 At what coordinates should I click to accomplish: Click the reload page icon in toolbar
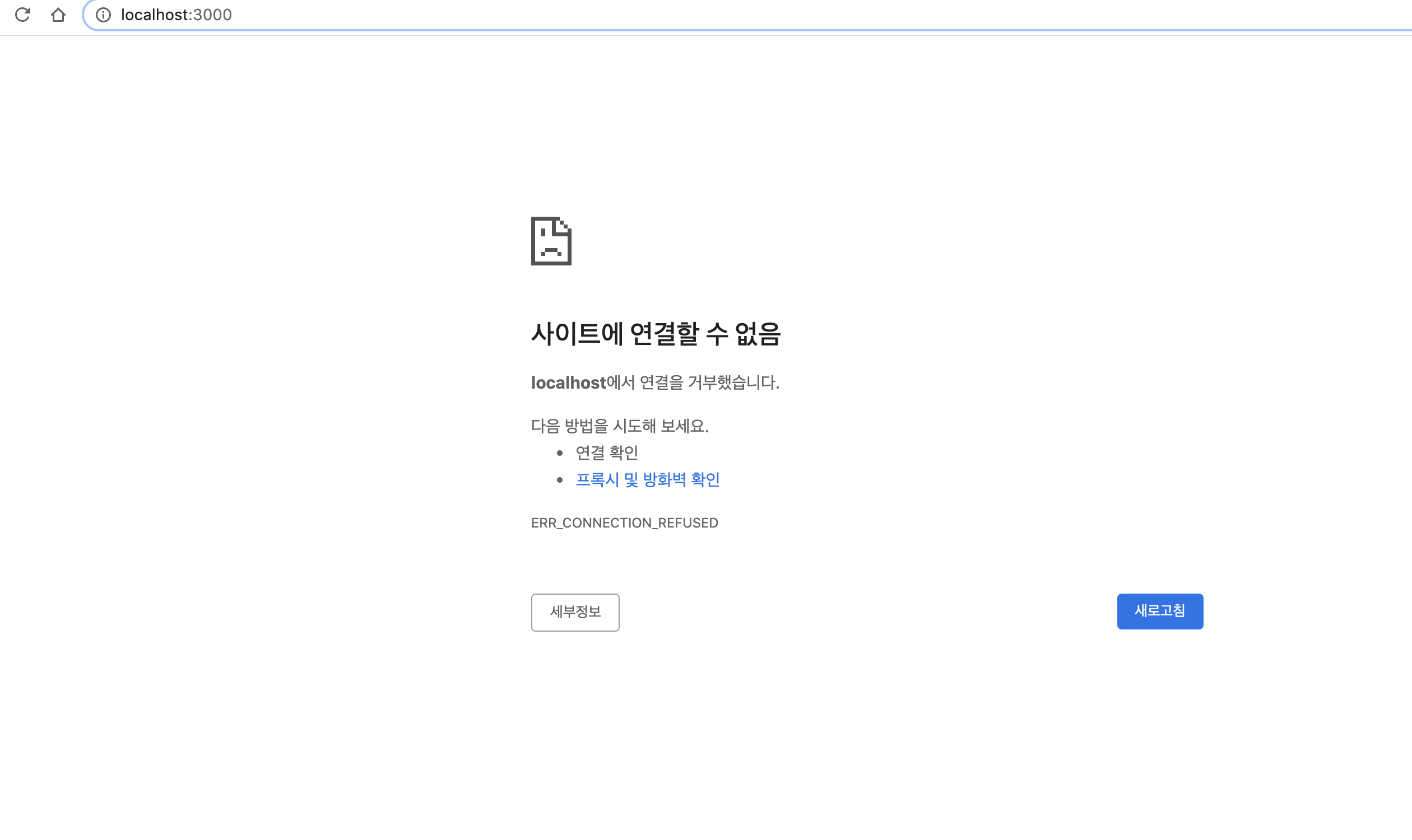click(22, 14)
